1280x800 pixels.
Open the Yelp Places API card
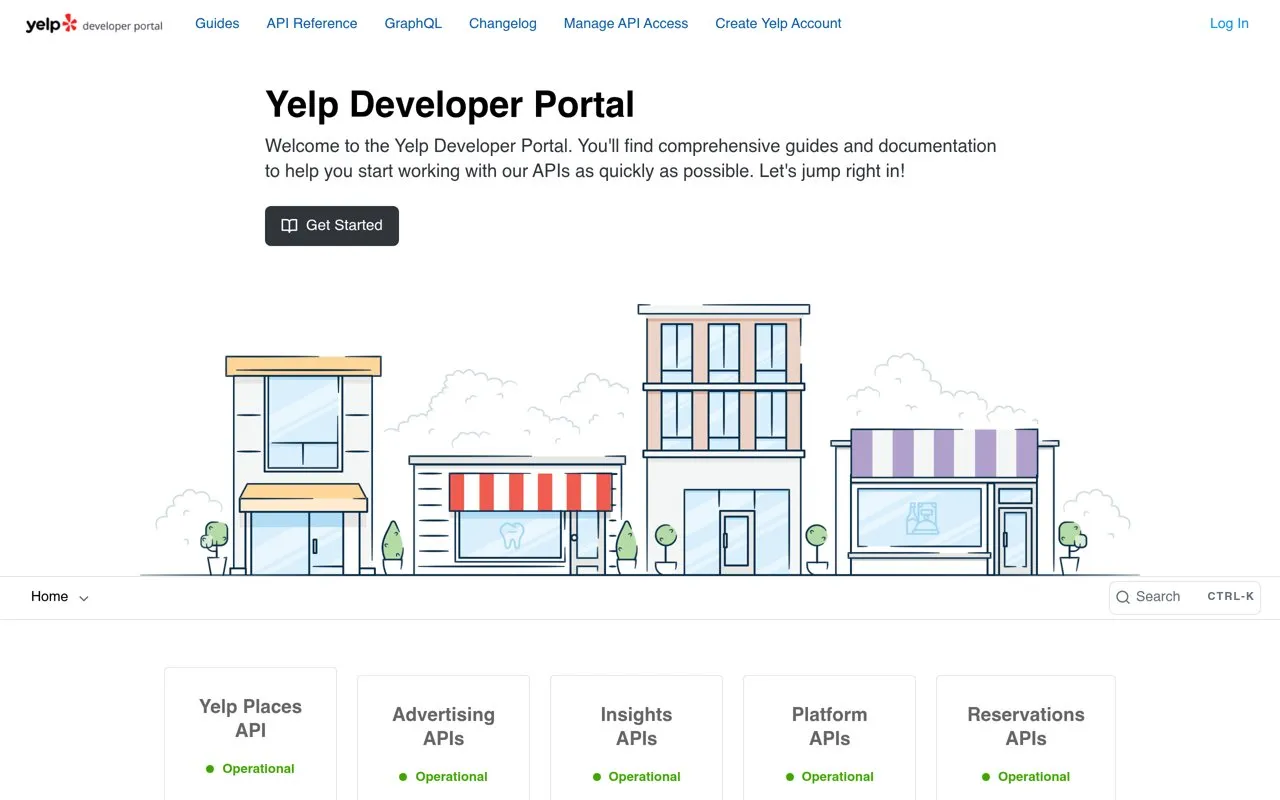pyautogui.click(x=250, y=734)
